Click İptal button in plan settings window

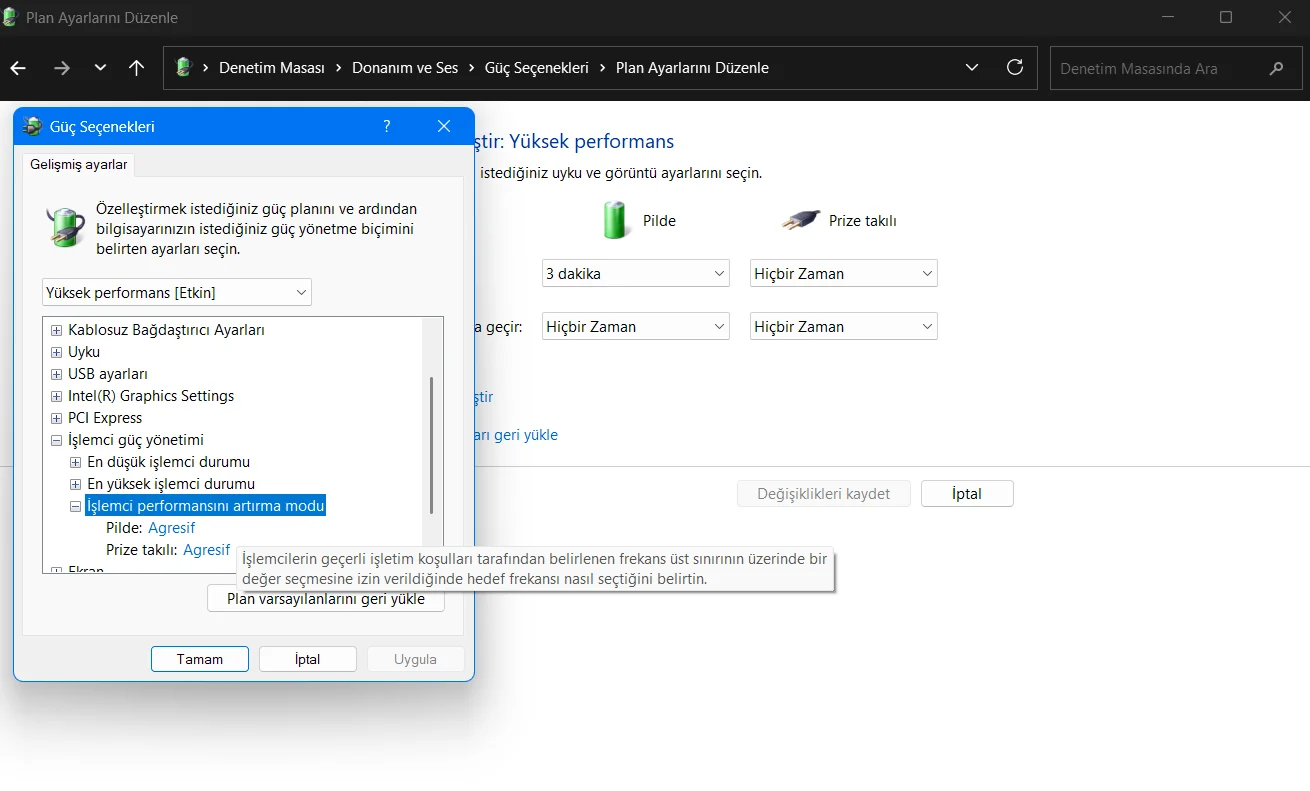(x=967, y=493)
